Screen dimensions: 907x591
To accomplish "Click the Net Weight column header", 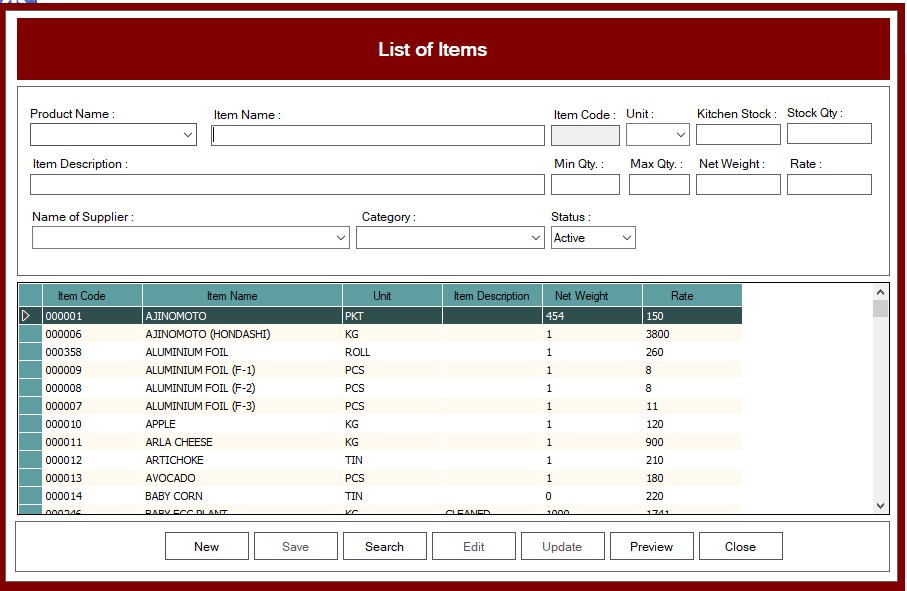I will 581,296.
